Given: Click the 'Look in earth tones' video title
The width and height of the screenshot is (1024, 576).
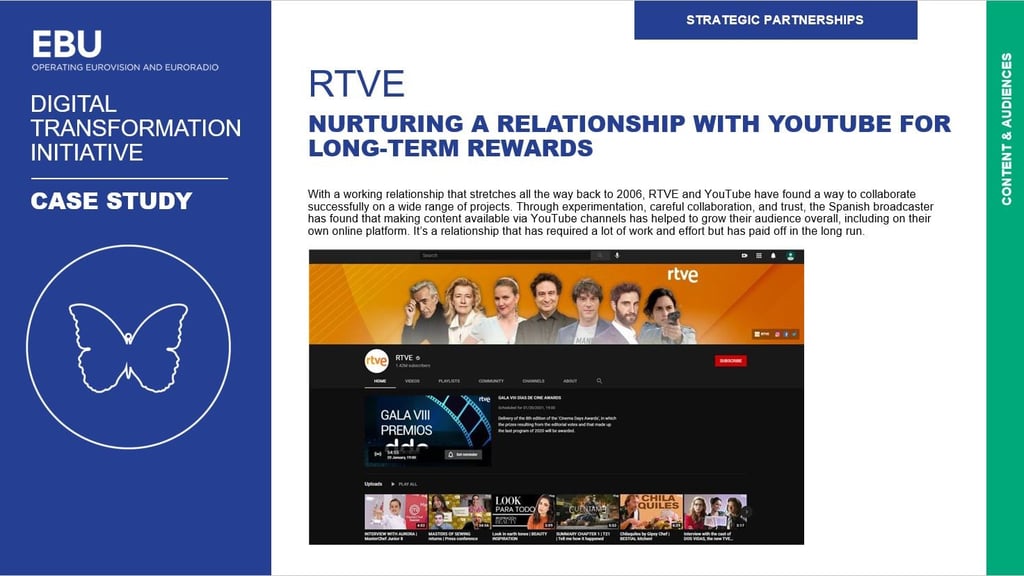Looking at the screenshot, I should click(x=520, y=536).
